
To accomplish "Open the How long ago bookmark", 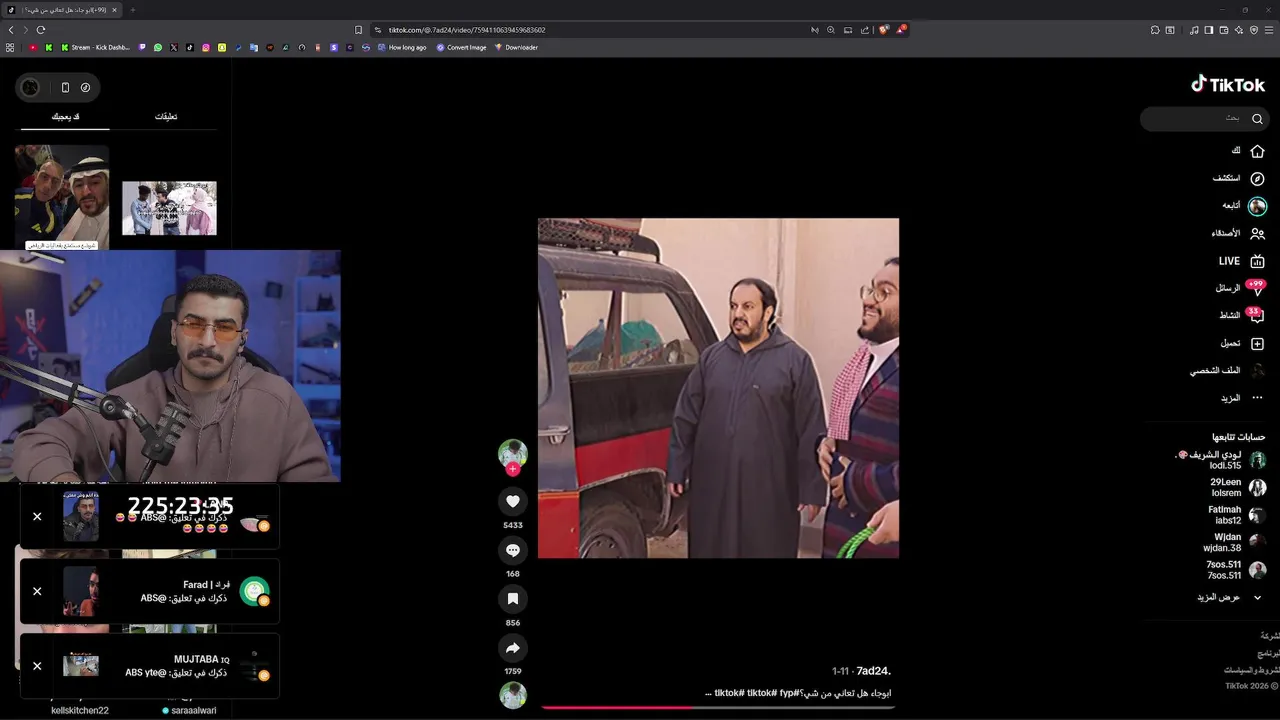I will point(402,47).
